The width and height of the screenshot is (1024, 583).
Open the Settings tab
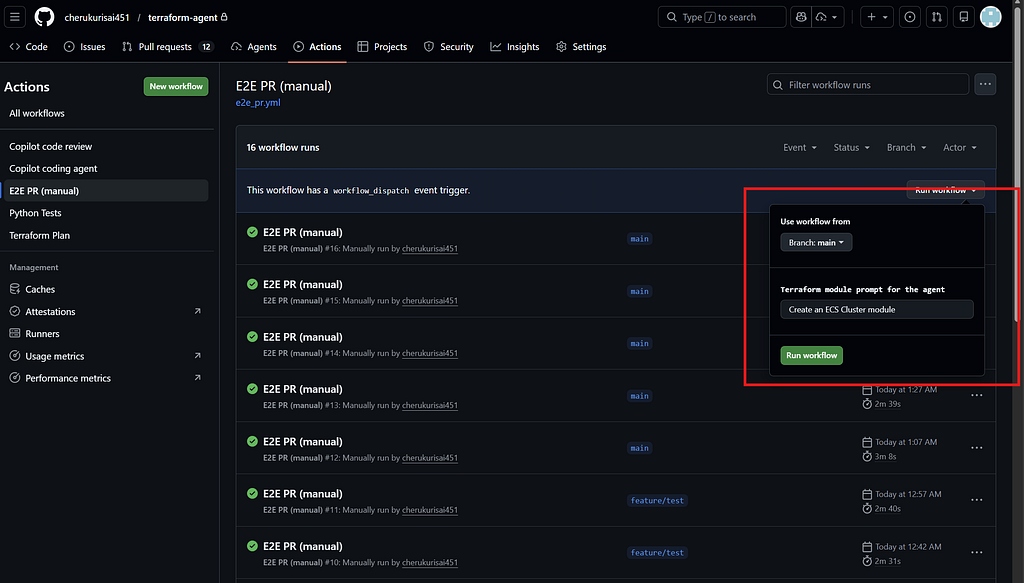[x=581, y=47]
